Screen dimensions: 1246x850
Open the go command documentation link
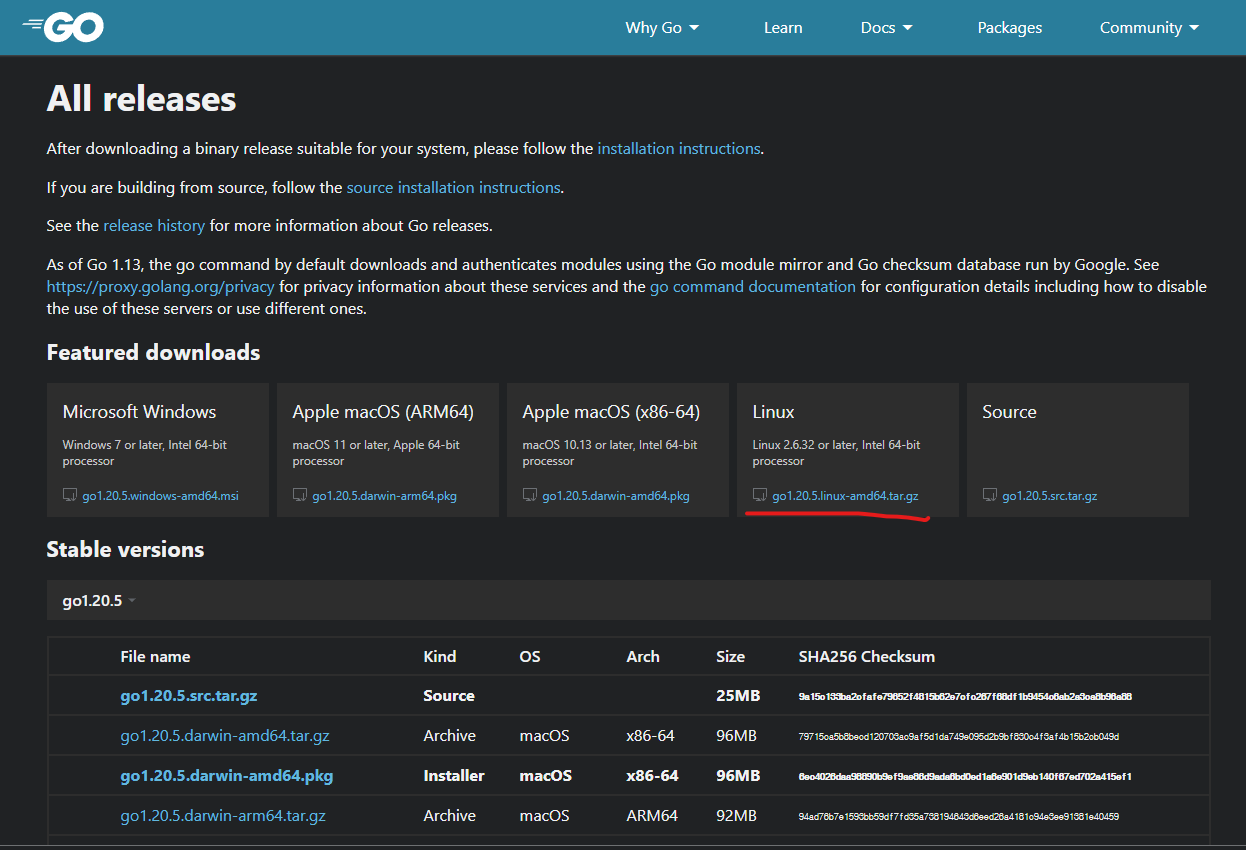click(753, 287)
